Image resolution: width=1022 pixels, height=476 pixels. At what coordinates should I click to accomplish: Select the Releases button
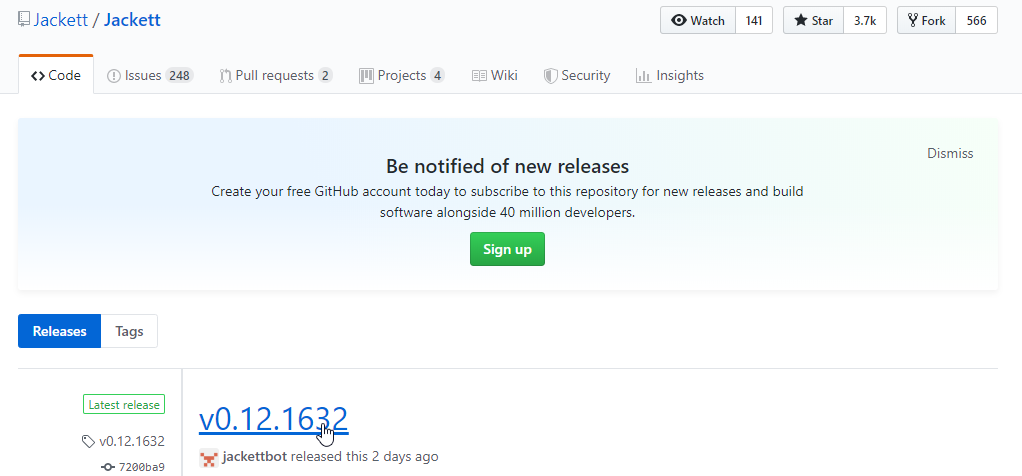[59, 331]
